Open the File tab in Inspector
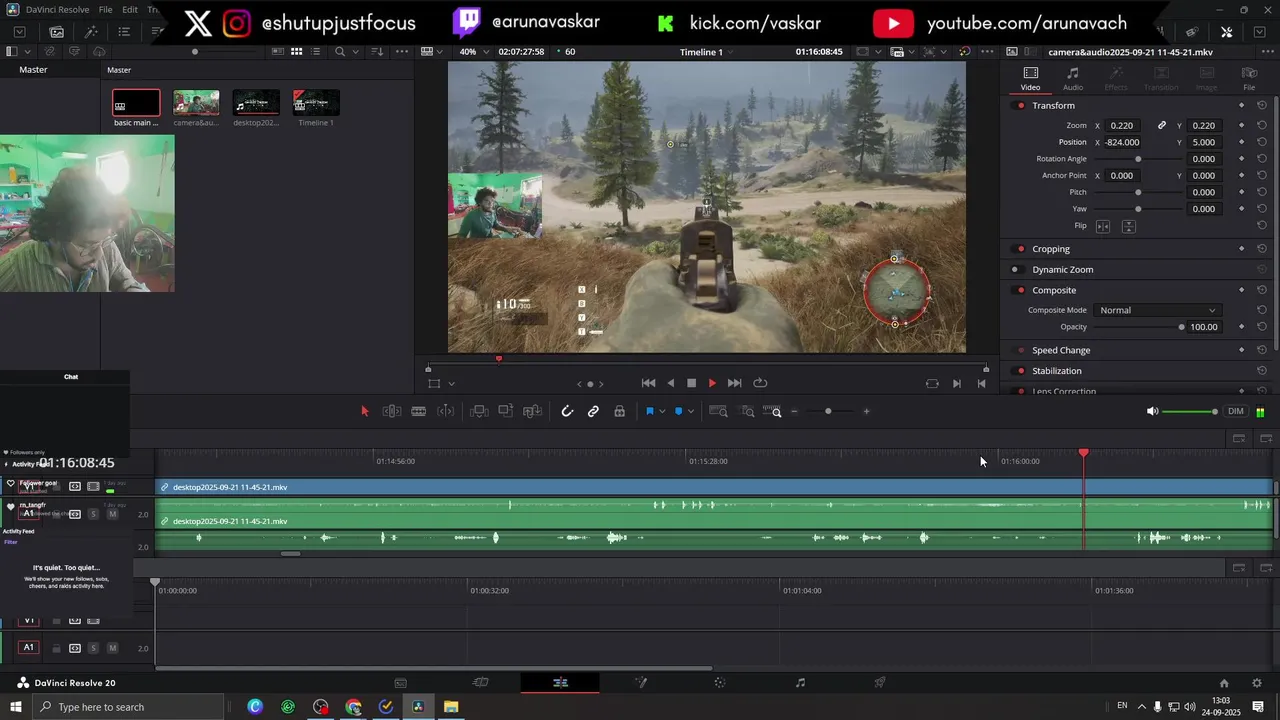Screen dimensions: 1280x720 point(1249,79)
